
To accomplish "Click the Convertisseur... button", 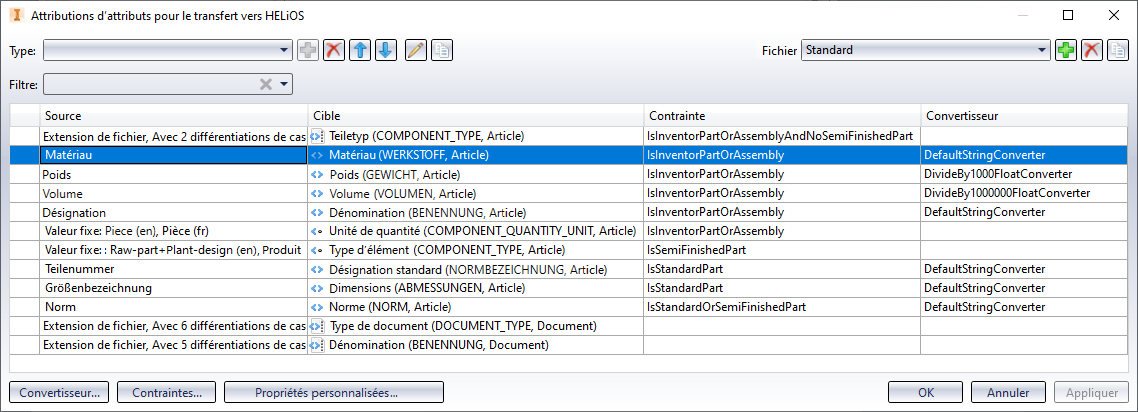I will pyautogui.click(x=59, y=392).
